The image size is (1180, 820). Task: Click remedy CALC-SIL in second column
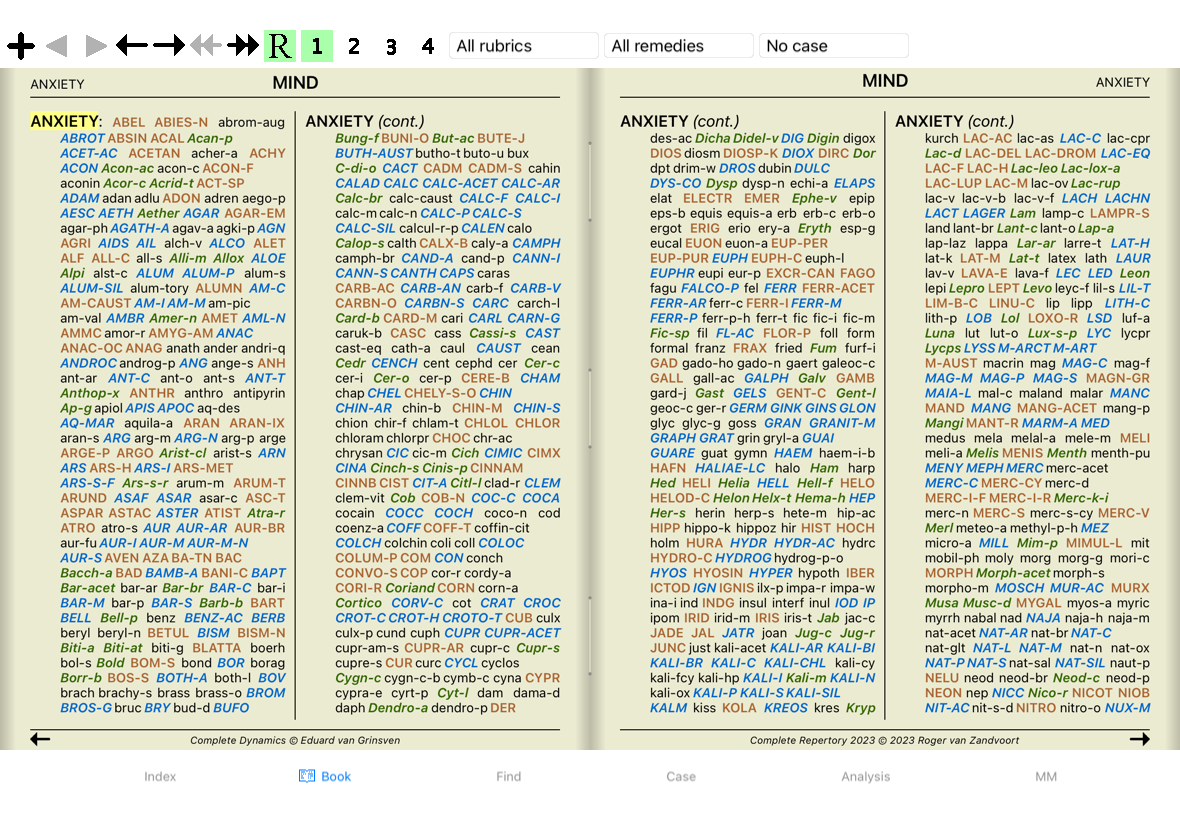365,228
